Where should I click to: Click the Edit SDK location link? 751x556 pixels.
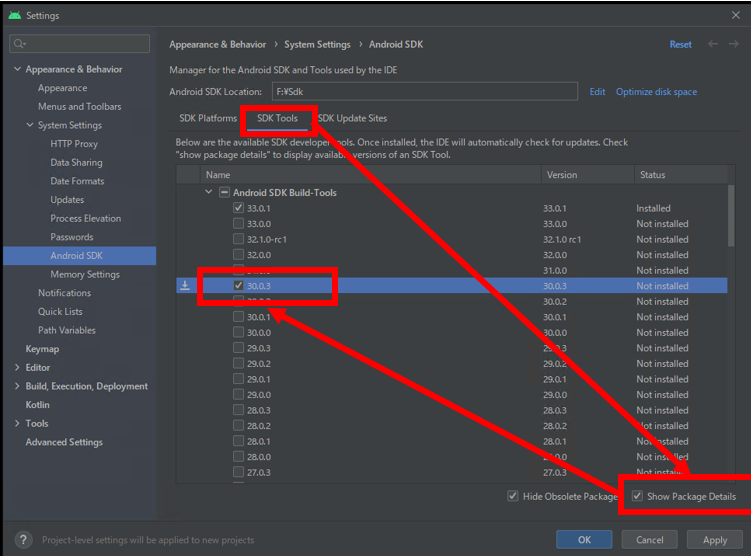click(x=597, y=91)
